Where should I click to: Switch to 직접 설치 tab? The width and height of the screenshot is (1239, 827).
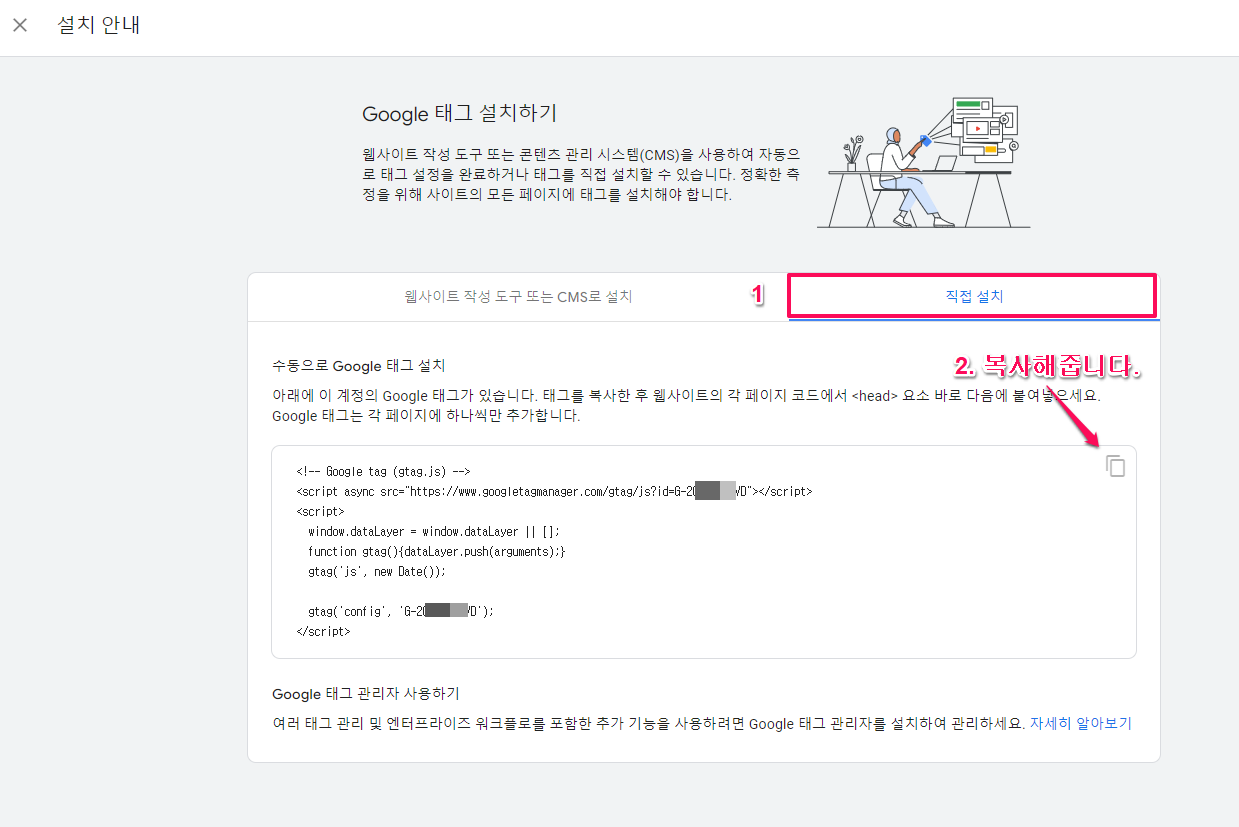pos(973,297)
